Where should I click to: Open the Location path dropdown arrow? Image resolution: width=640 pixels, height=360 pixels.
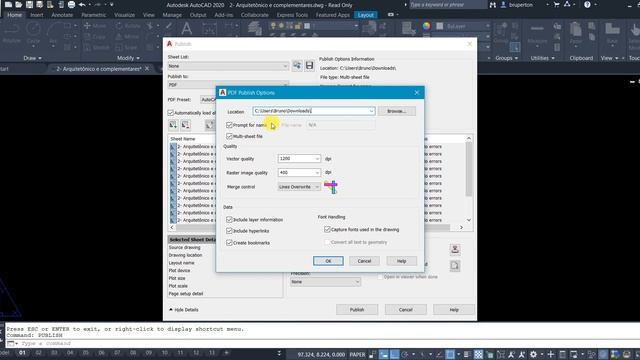click(371, 111)
